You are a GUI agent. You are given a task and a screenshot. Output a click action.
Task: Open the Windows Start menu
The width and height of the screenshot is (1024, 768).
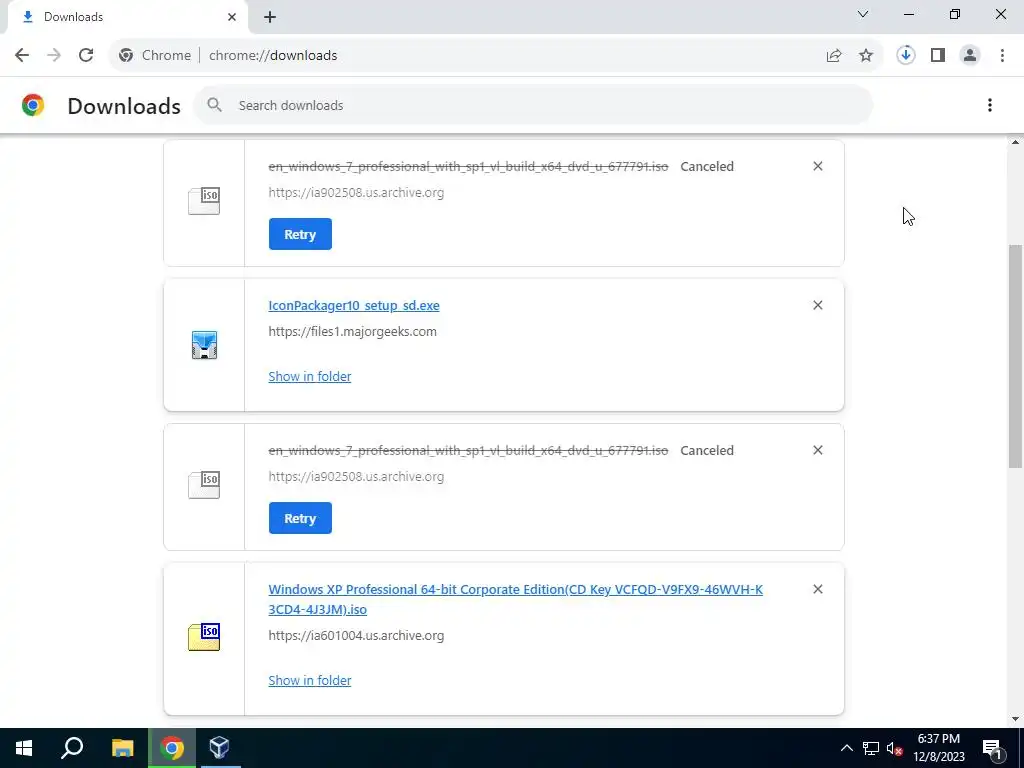(x=24, y=748)
